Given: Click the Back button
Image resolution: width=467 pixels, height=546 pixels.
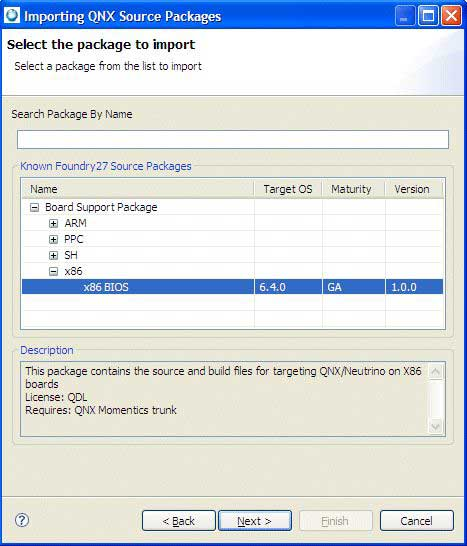Looking at the screenshot, I should point(179,521).
